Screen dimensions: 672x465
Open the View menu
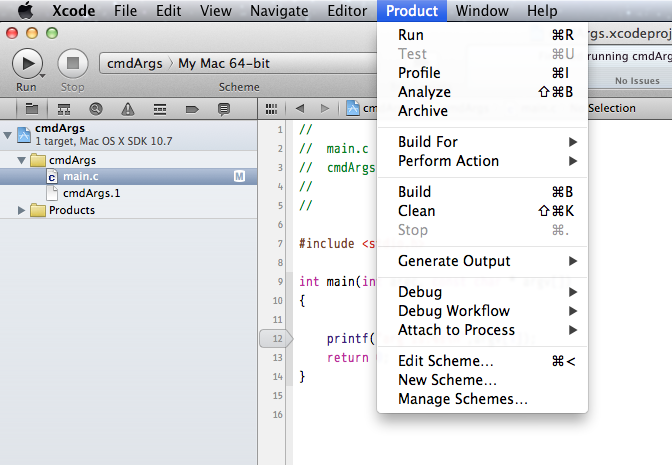[x=216, y=11]
